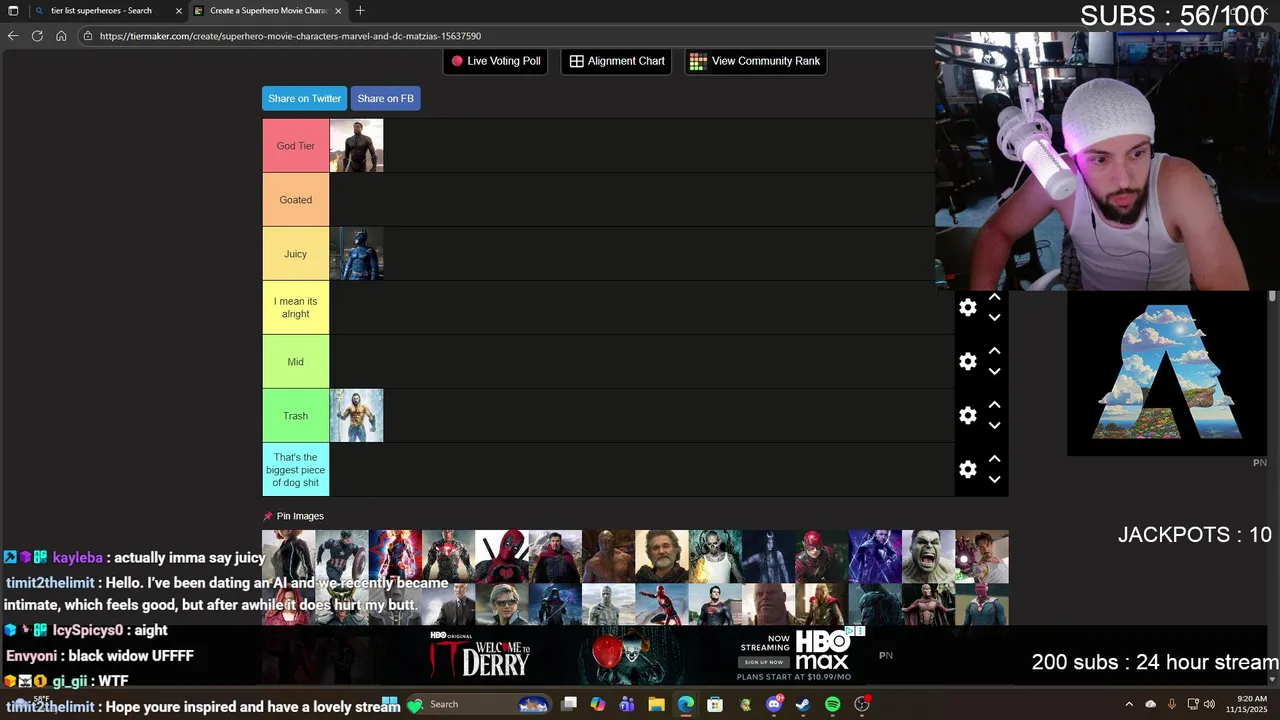Select Black Panther image in God Tier
This screenshot has width=1280, height=720.
point(357,146)
